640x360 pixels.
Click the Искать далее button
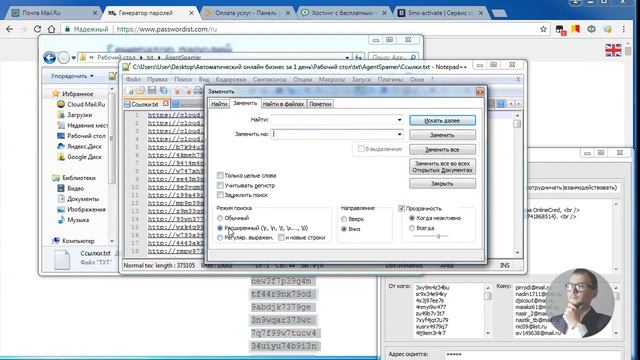tap(442, 121)
